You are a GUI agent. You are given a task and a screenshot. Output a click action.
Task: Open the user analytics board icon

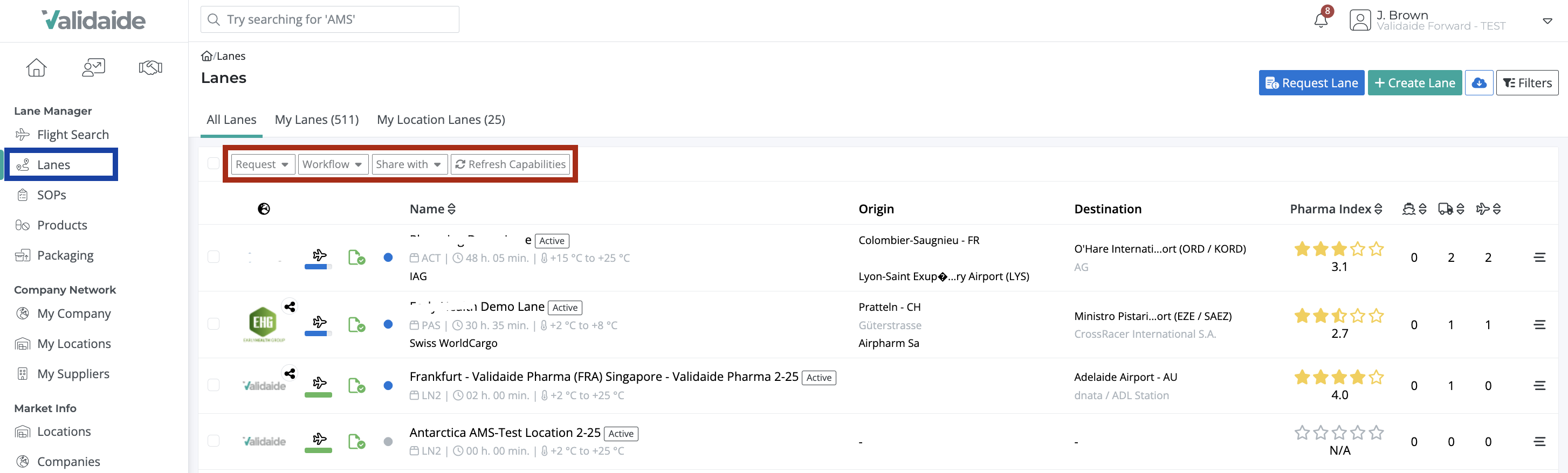tap(93, 67)
